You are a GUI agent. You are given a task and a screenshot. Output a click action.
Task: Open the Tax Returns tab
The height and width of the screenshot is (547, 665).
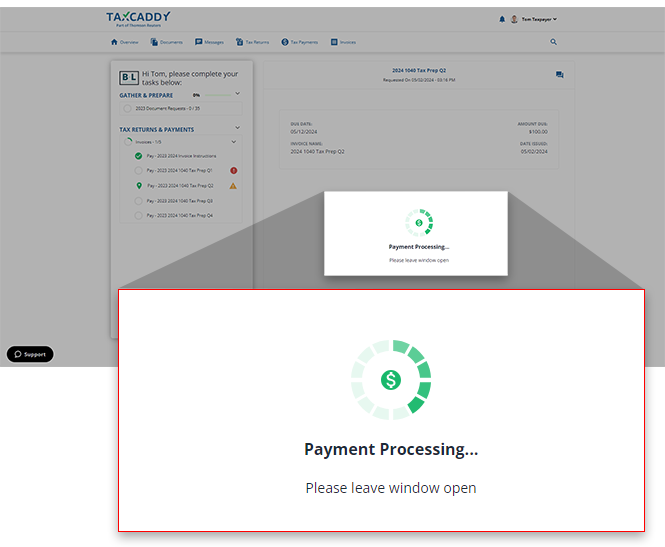[x=252, y=42]
